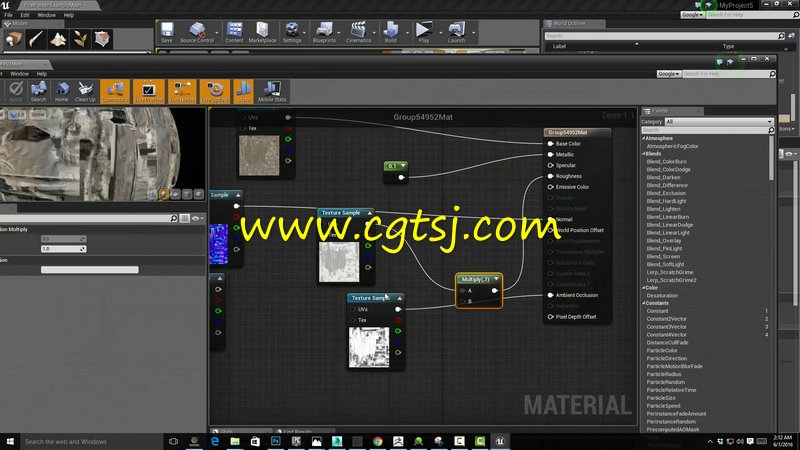Open Mobile Stats in material editor

point(272,92)
